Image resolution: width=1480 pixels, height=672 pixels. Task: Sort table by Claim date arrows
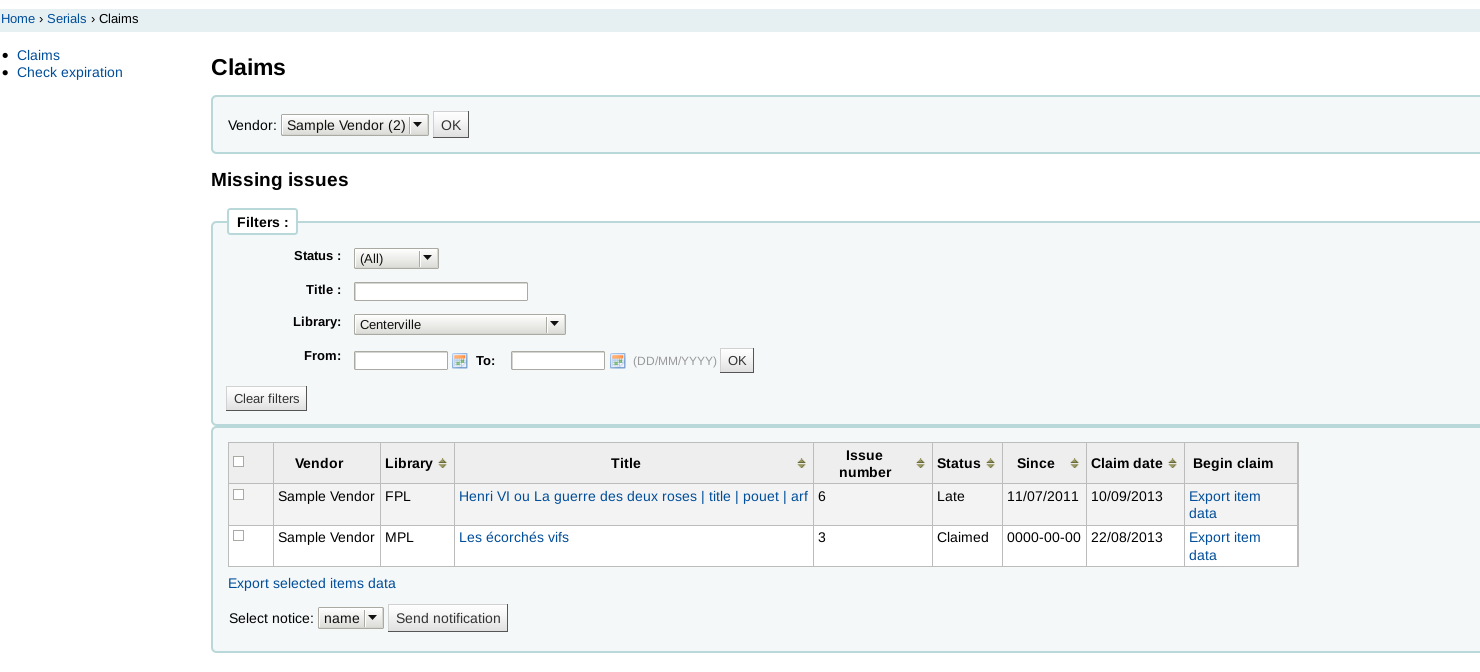click(1172, 464)
